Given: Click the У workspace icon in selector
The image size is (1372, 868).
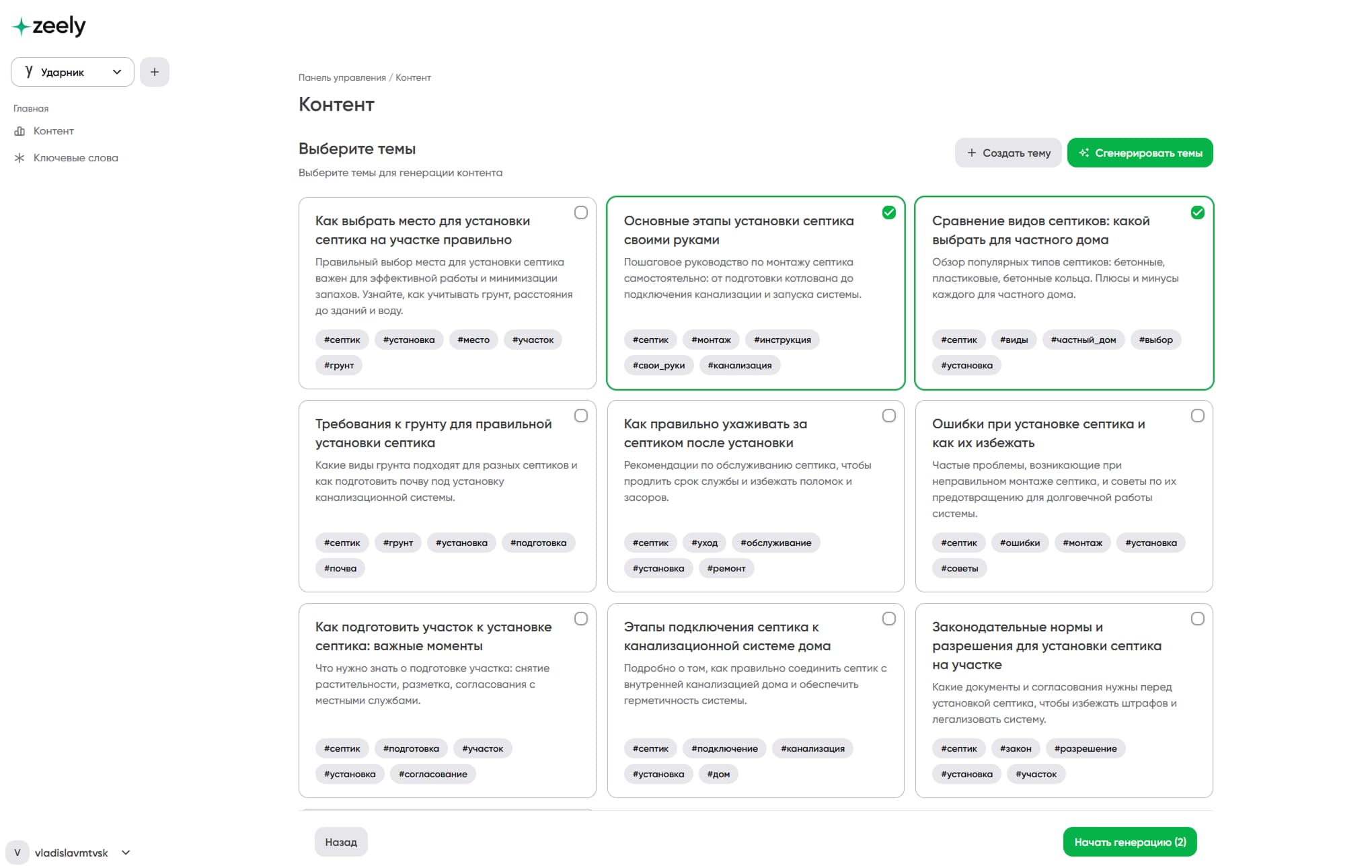Looking at the screenshot, I should [x=29, y=71].
